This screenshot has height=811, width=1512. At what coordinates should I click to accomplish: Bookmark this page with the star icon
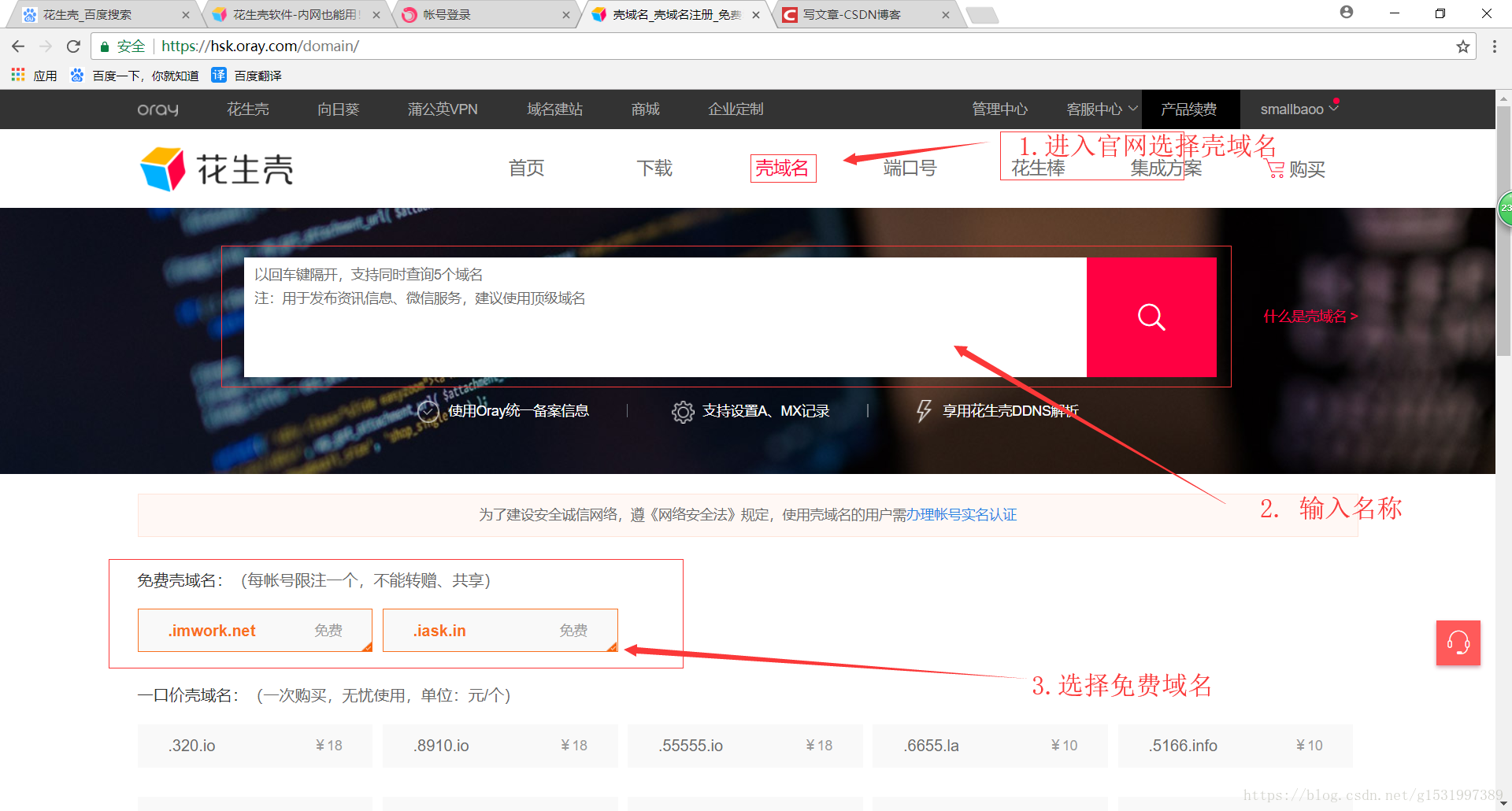1463,46
